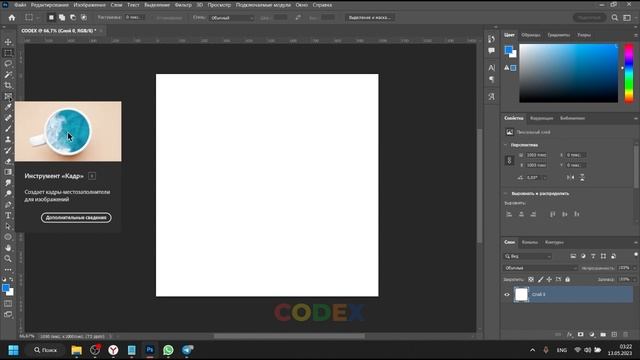Choose Subtract from selection mode icon
This screenshot has width=640, height=360.
(73, 18)
